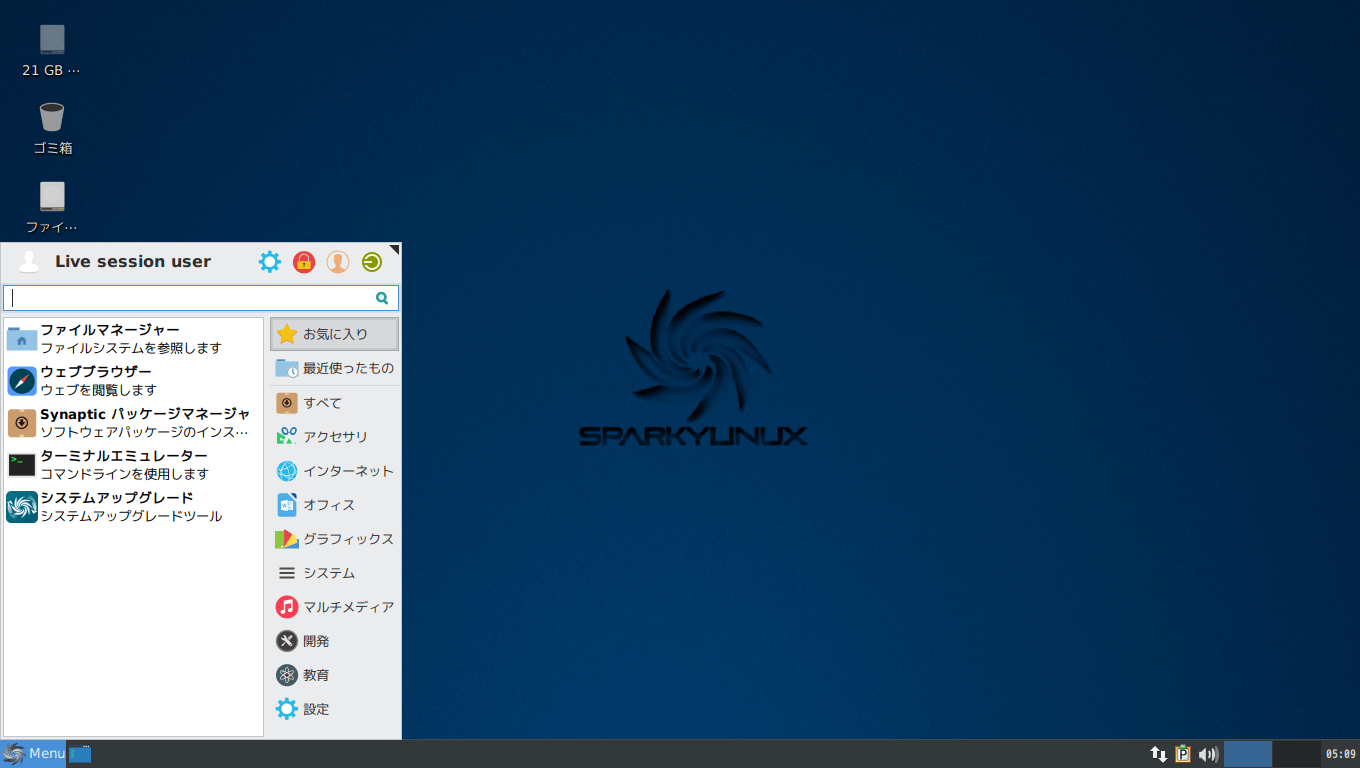Select the 設定 category

pos(334,709)
